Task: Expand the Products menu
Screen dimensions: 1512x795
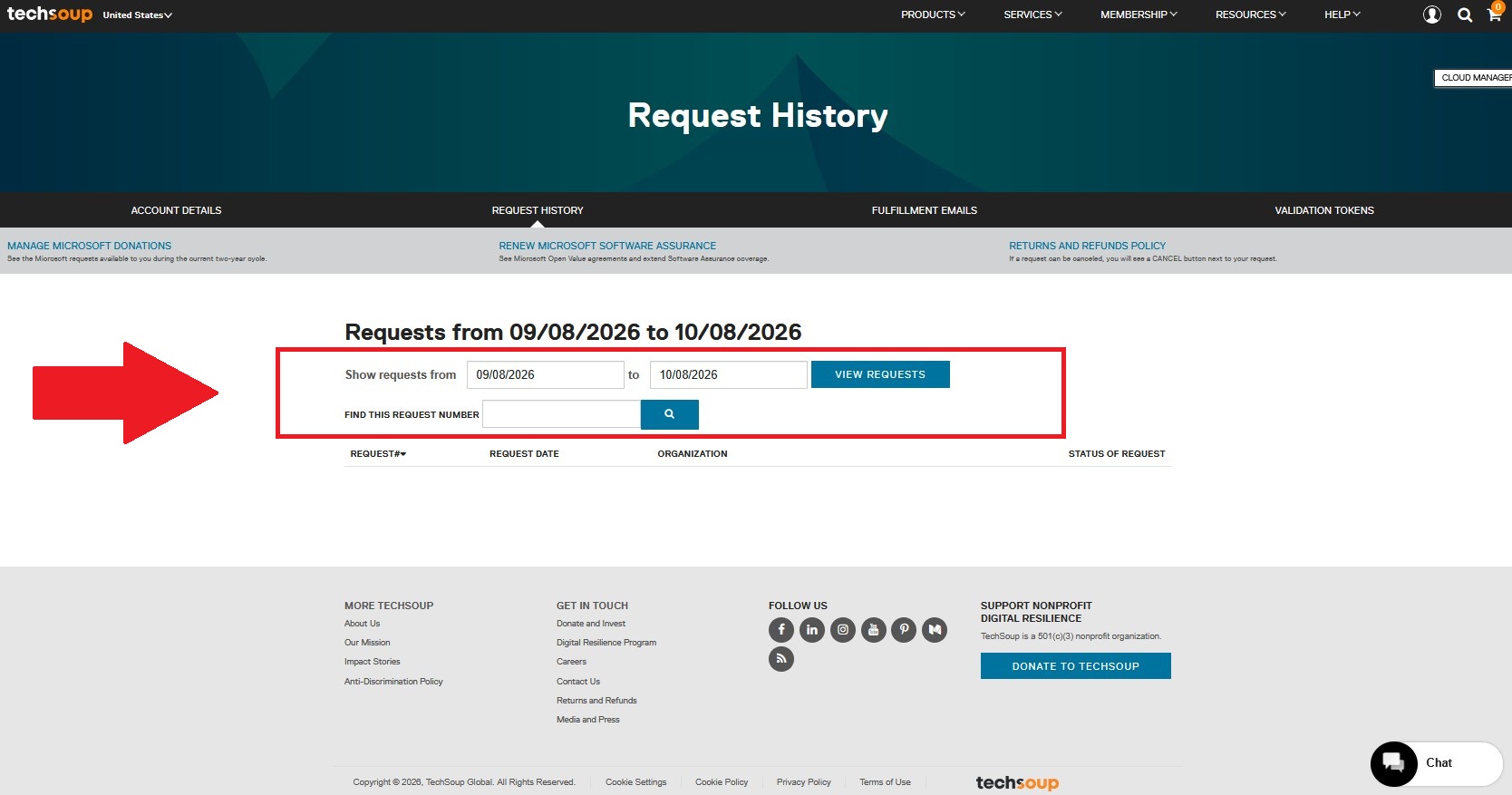Action: pos(933,15)
